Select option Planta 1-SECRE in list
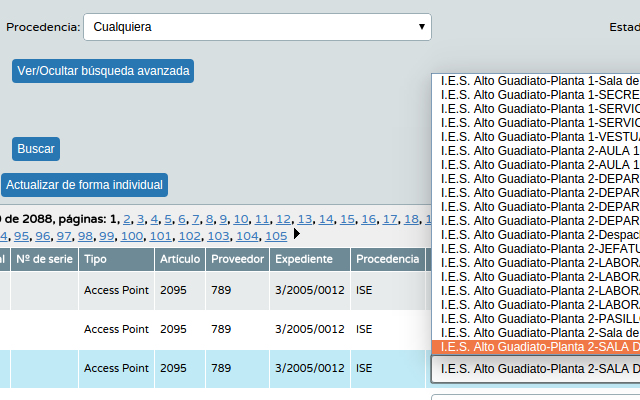This screenshot has height=400, width=640. point(536,95)
